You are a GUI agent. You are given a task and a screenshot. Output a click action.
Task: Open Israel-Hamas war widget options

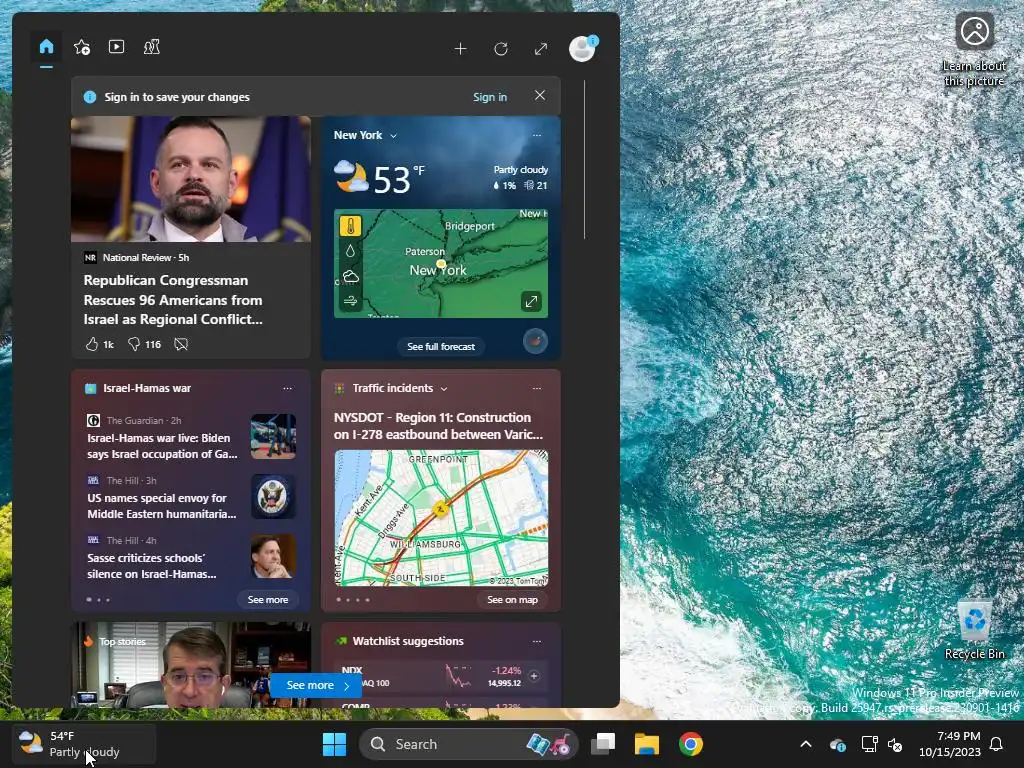click(x=287, y=388)
